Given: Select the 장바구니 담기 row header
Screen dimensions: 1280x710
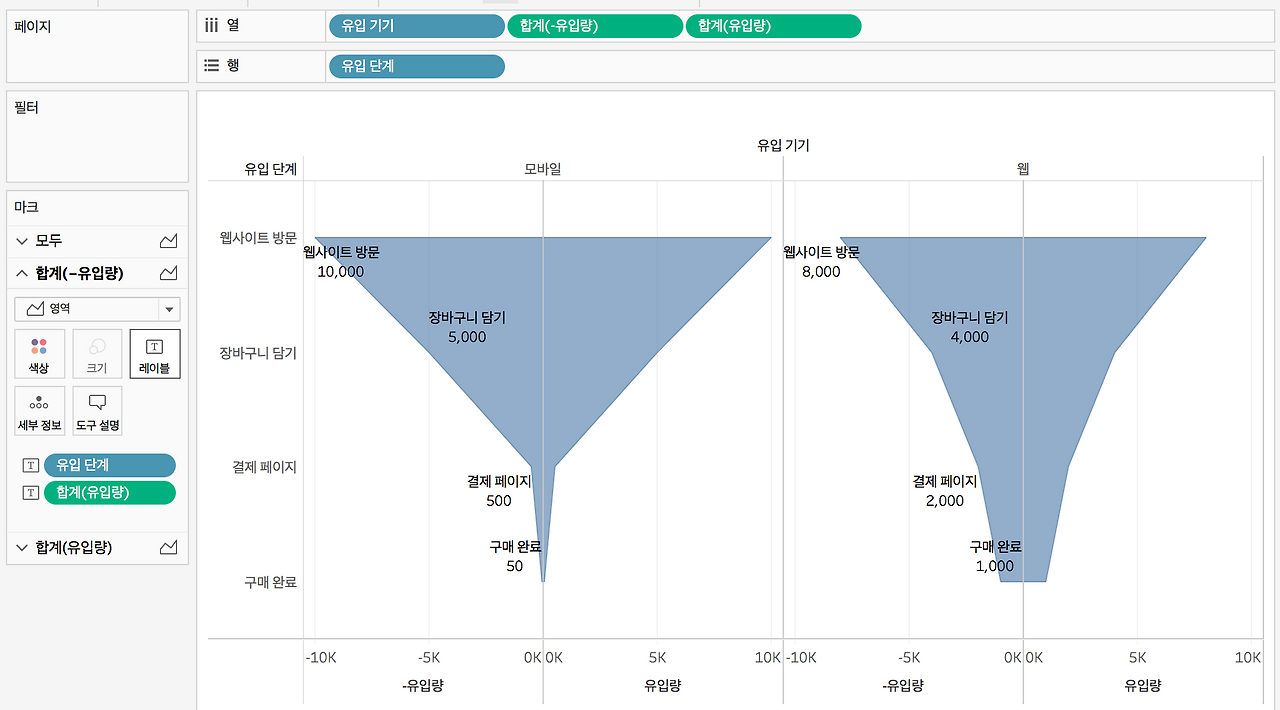Looking at the screenshot, I should pos(258,353).
